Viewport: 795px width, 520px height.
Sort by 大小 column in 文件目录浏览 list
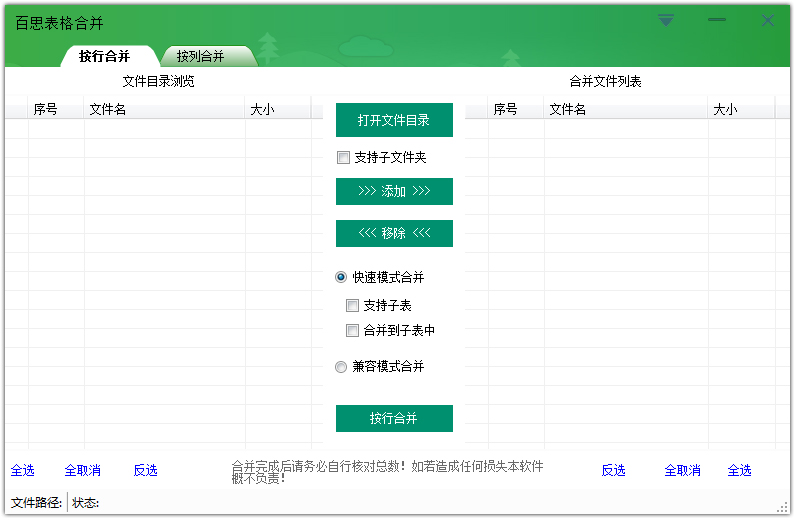[278, 109]
